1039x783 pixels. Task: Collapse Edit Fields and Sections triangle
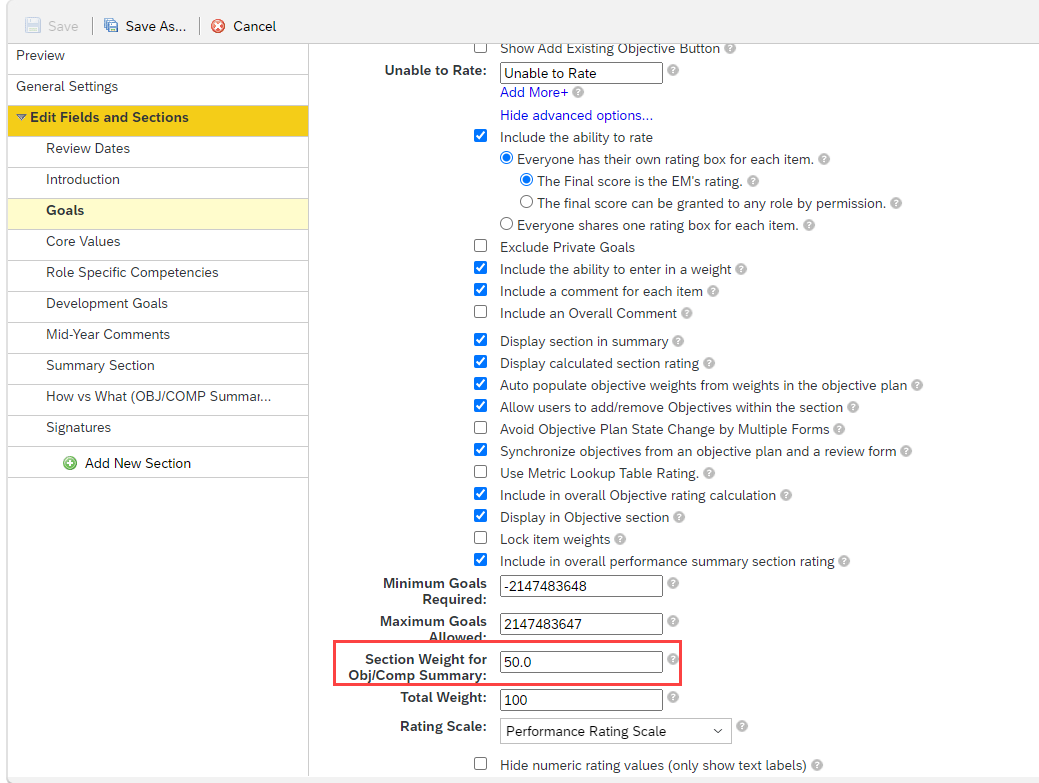21,117
